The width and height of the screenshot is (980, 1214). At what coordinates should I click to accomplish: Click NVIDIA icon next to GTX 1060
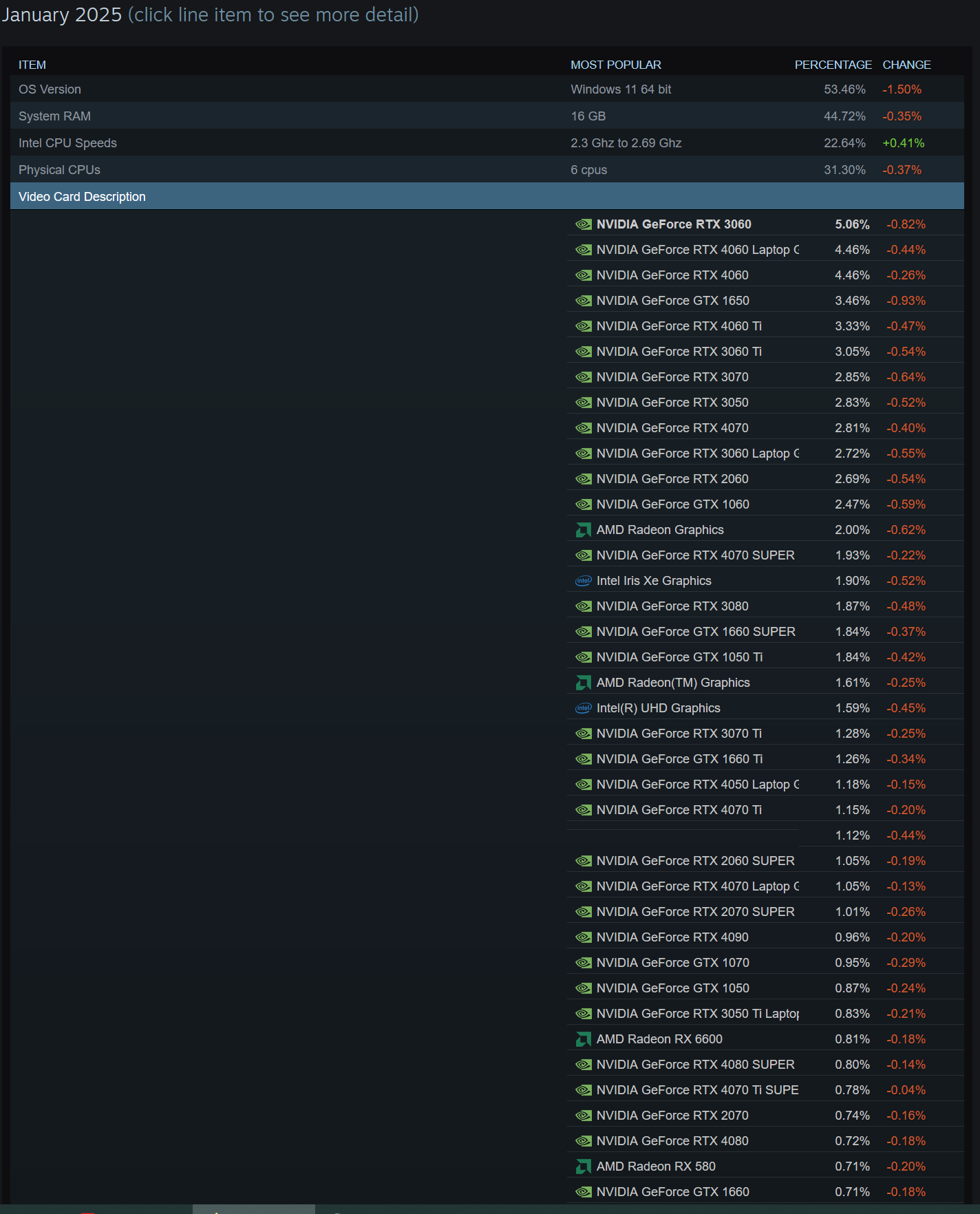(x=583, y=504)
